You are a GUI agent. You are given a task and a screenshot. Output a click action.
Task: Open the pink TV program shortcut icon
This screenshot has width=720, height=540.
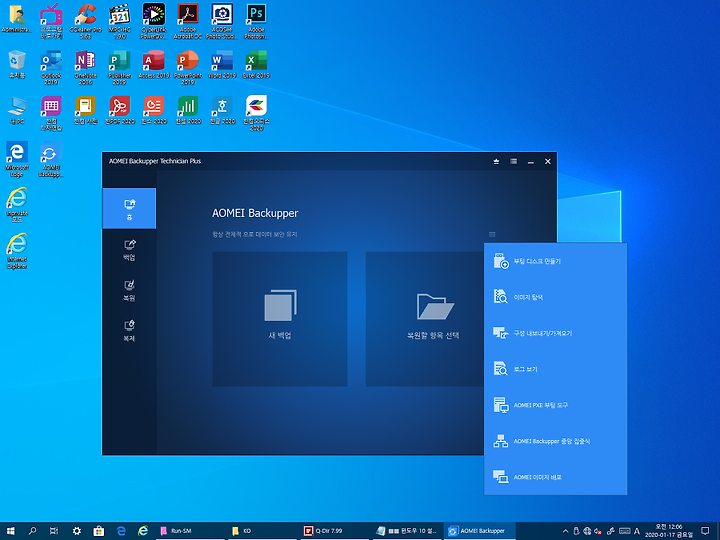[51, 22]
